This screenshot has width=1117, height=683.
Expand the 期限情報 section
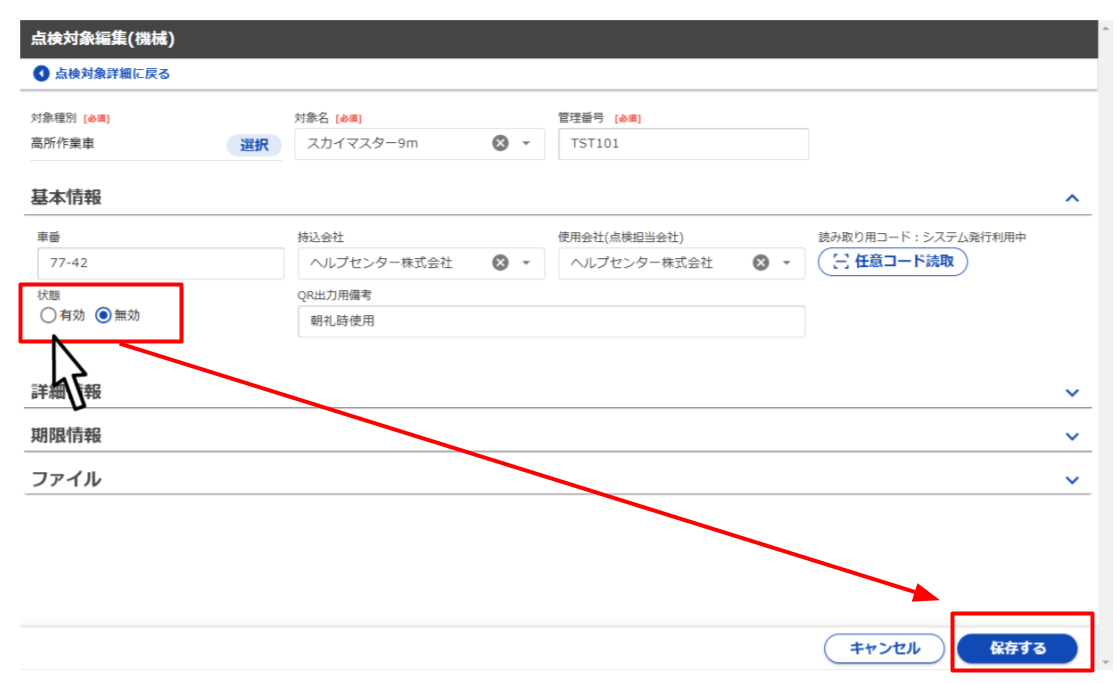[x=1072, y=435]
